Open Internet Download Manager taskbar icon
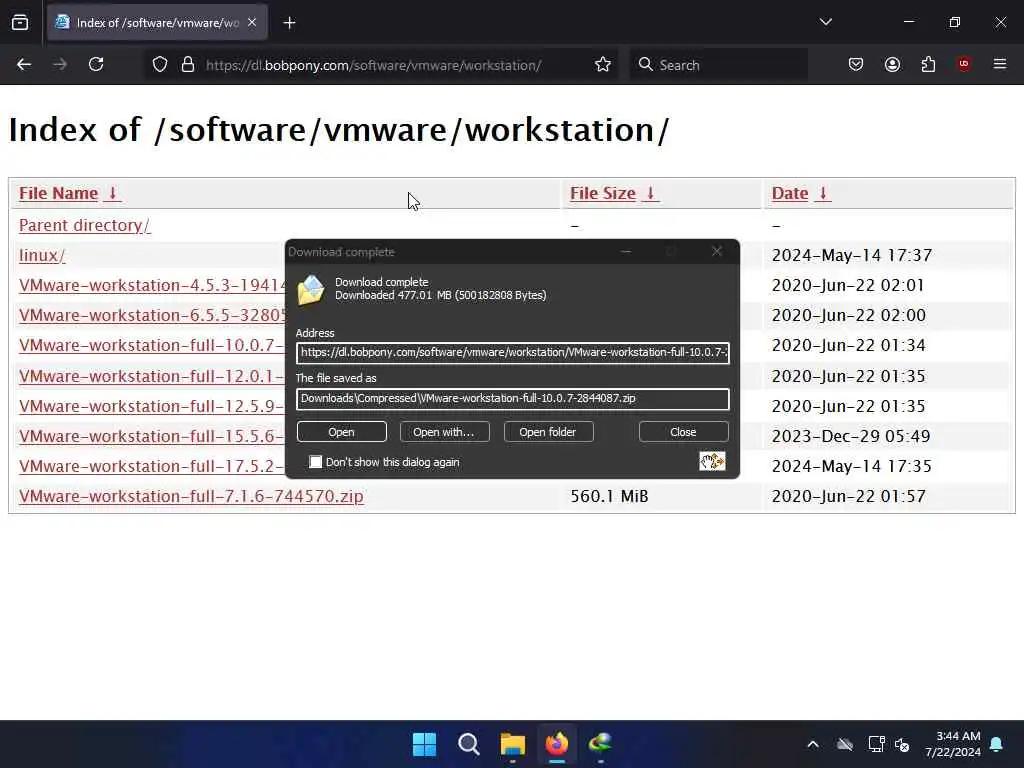 600,744
